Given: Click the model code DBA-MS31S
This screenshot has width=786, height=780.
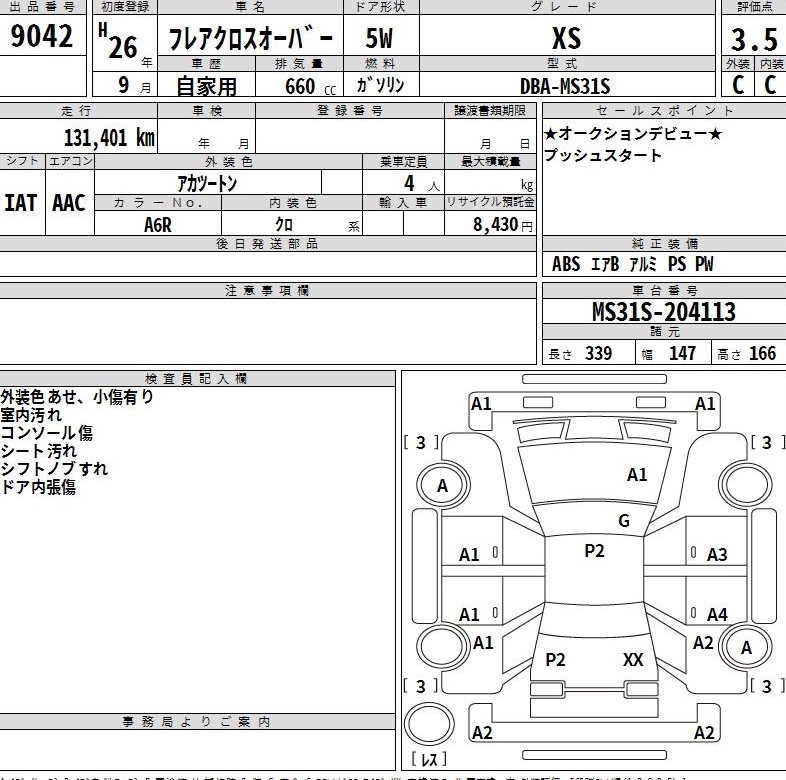Looking at the screenshot, I should pyautogui.click(x=565, y=87).
